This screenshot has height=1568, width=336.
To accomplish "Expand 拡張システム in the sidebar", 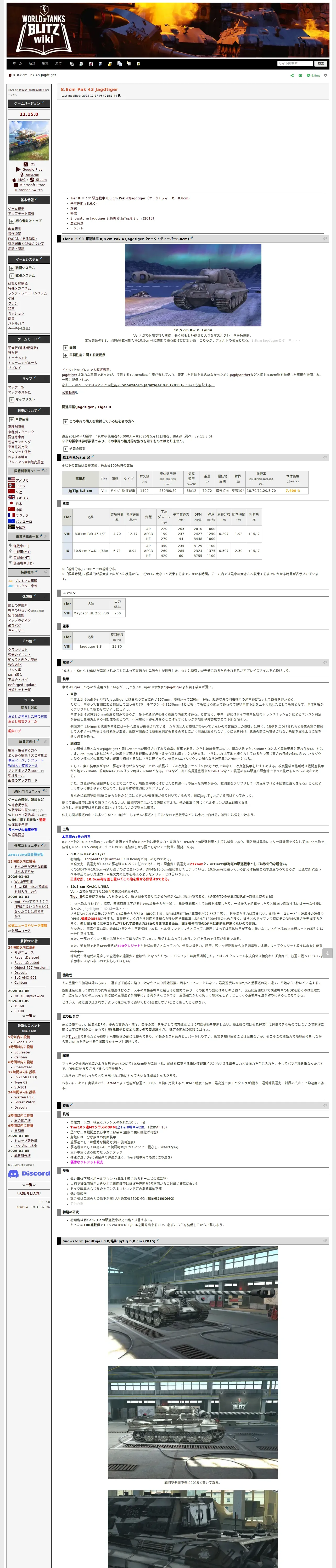I will 12,275.
